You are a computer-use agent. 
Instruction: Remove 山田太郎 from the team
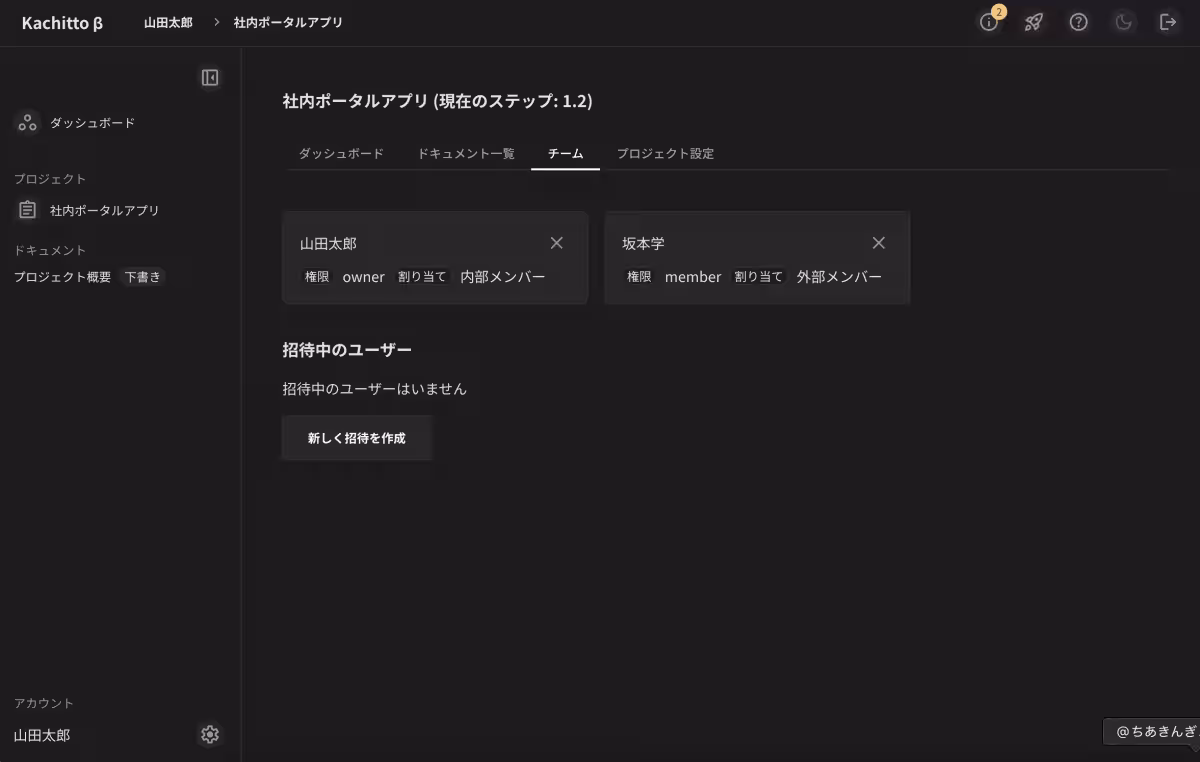point(556,242)
